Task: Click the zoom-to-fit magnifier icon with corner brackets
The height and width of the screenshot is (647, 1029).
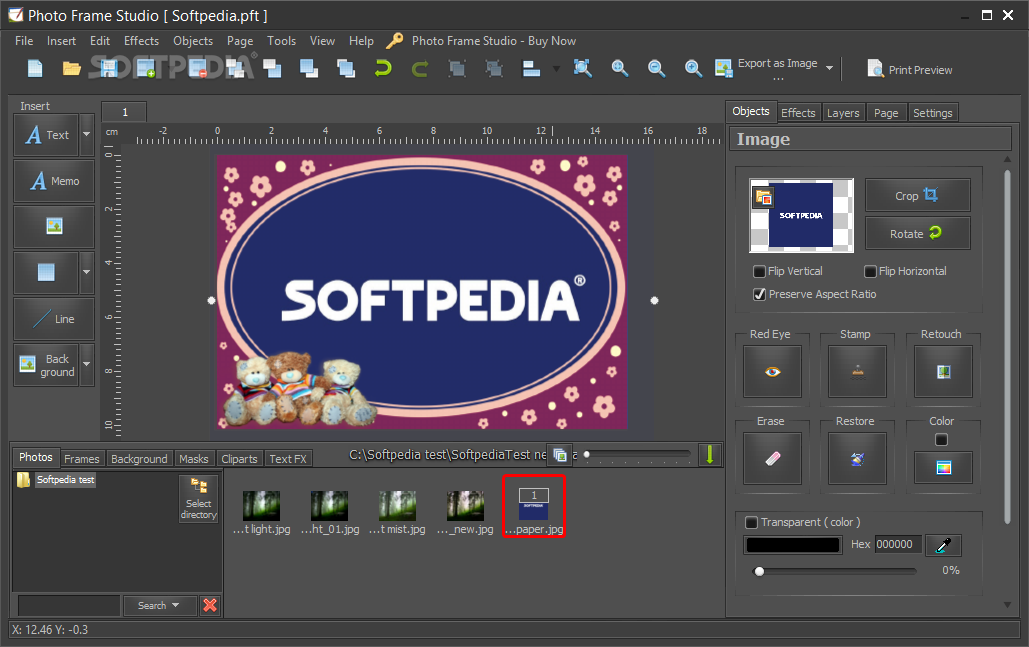Action: pos(582,68)
